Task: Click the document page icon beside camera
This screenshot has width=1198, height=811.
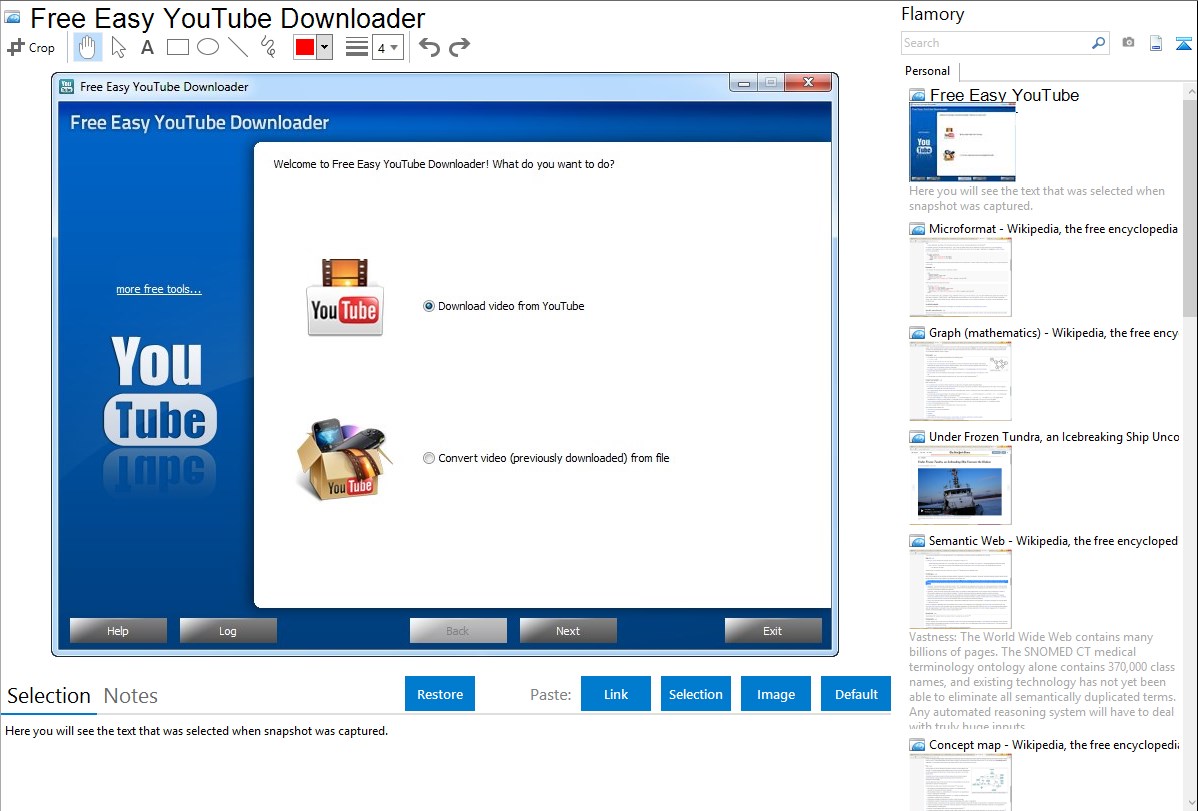Action: (1156, 43)
